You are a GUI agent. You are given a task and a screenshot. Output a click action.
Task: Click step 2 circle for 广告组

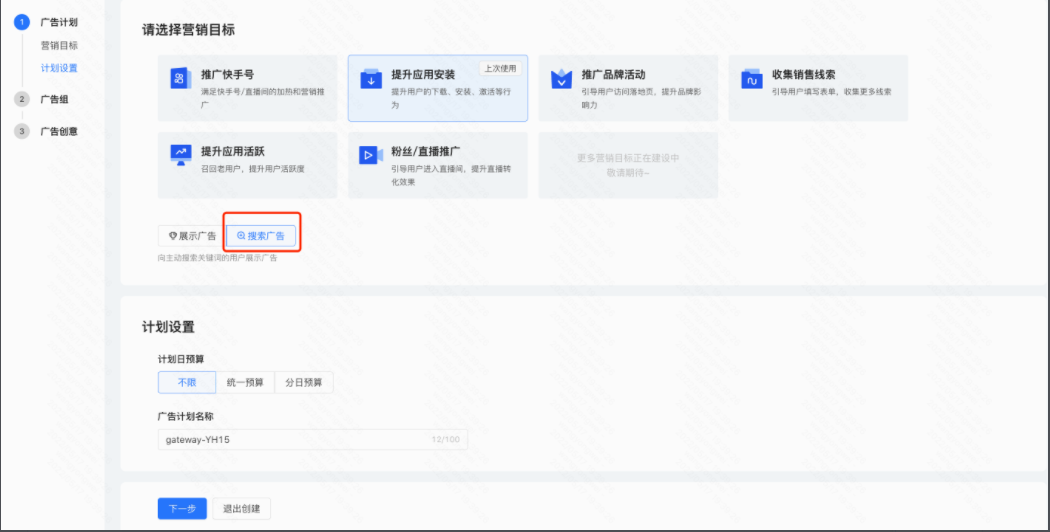(x=21, y=99)
